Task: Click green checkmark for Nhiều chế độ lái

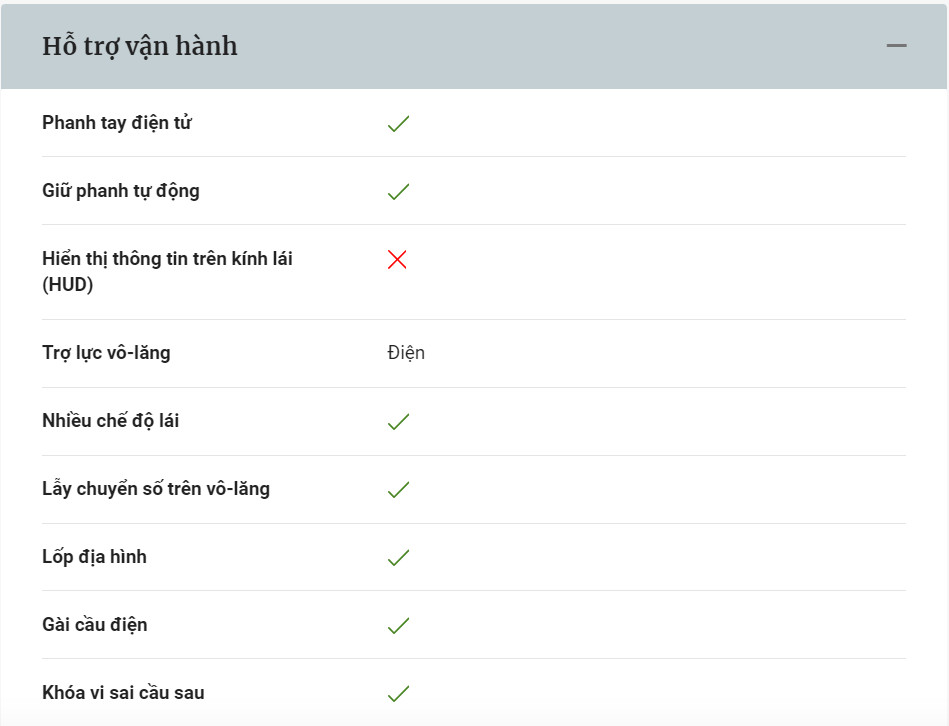Action: [x=398, y=421]
